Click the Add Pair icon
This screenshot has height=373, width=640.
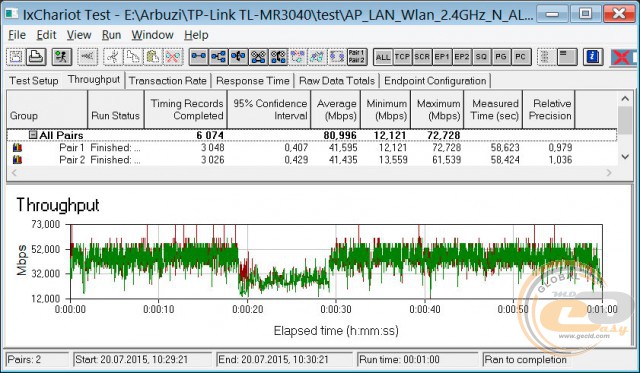tap(198, 57)
